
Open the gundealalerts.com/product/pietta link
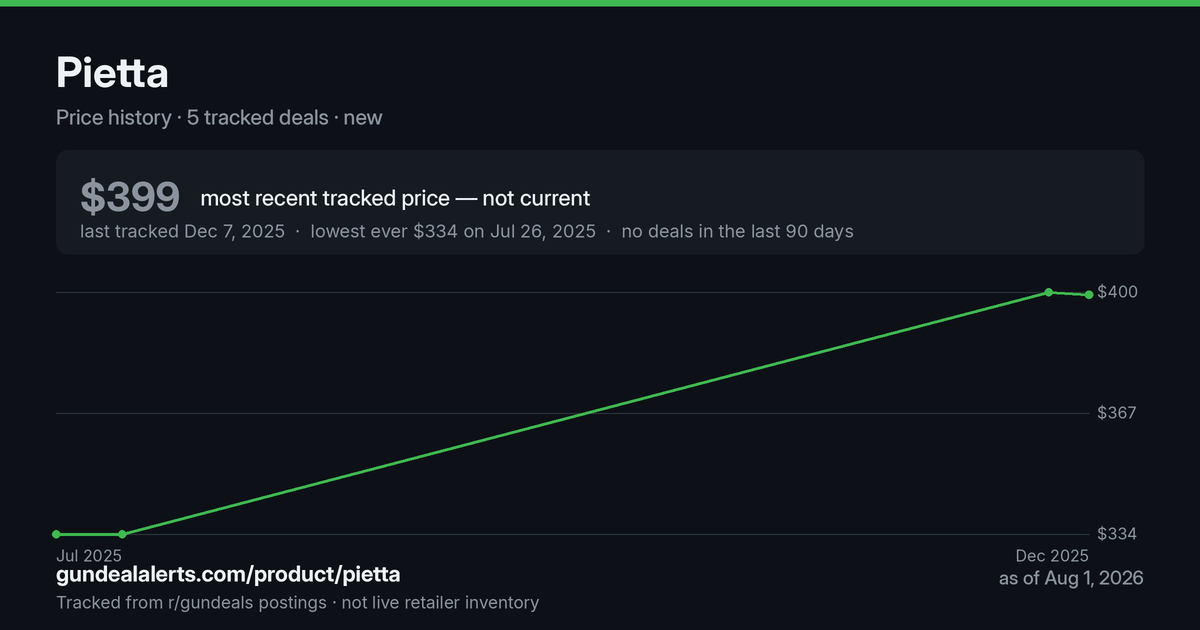(228, 574)
